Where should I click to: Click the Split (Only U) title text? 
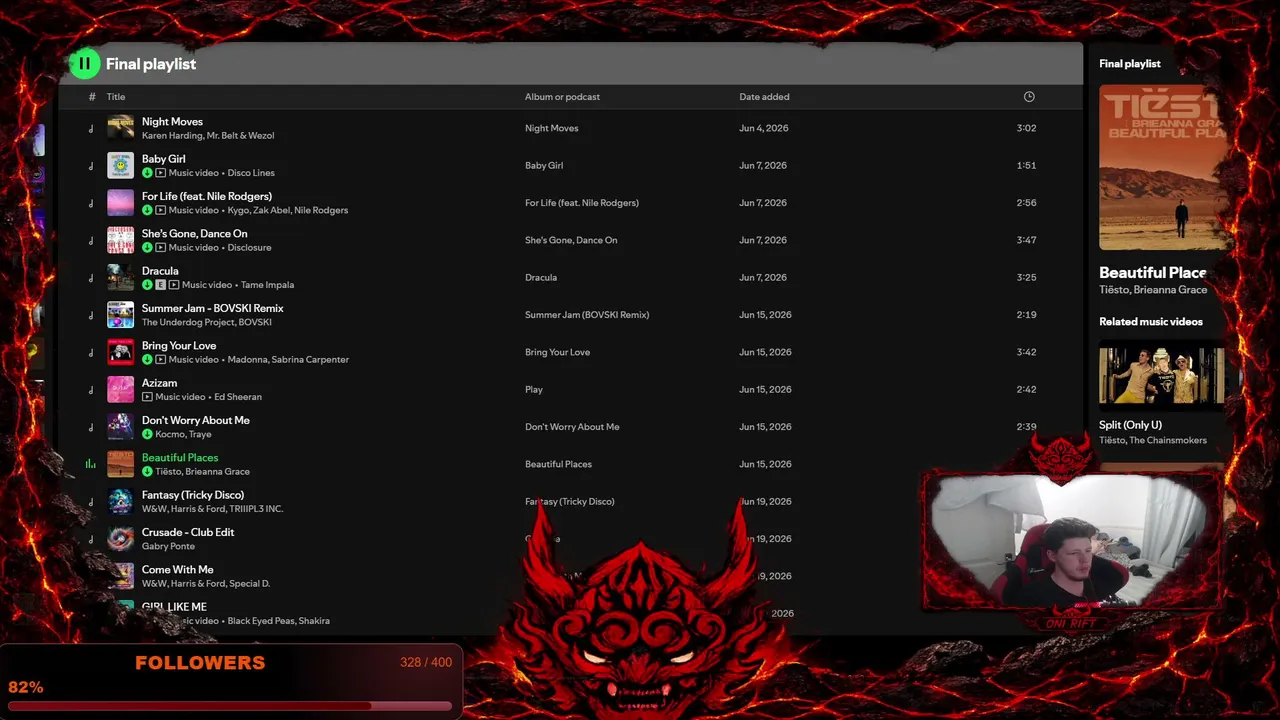(x=1130, y=425)
